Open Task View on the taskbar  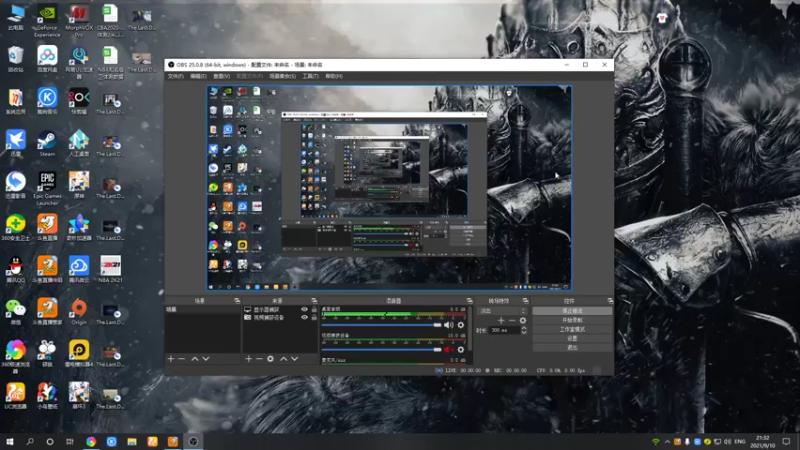(70, 441)
